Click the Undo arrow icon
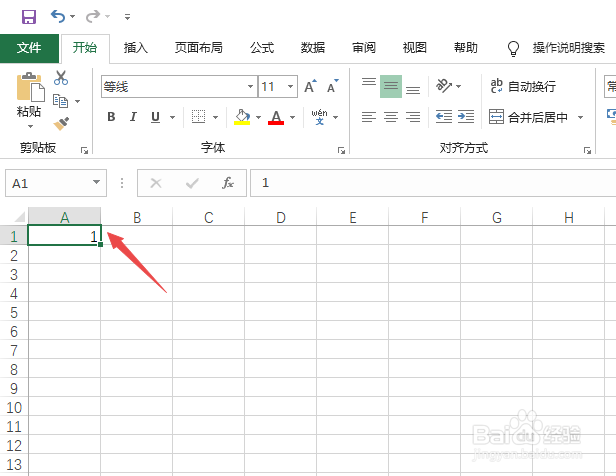This screenshot has height=476, width=616. [58, 16]
